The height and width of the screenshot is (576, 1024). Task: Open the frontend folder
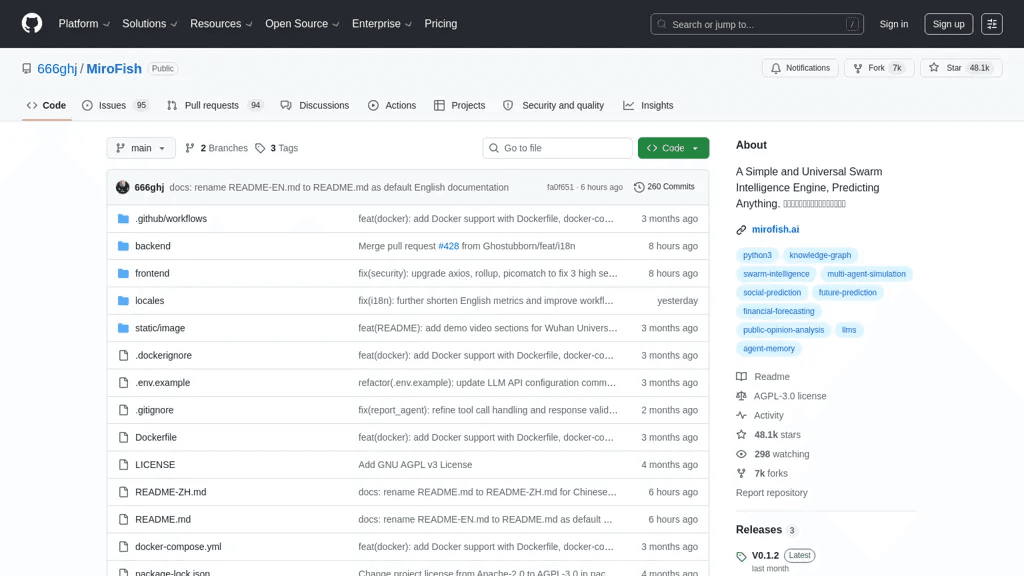[152, 274]
